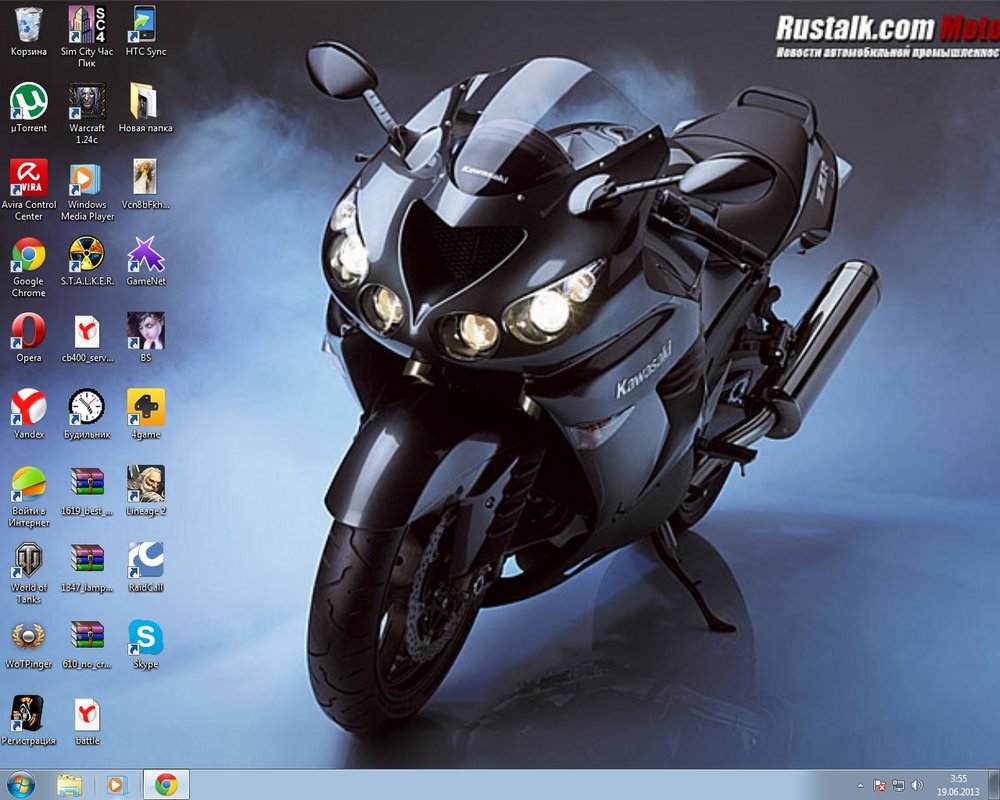Launch the µTorrent desktop shortcut
This screenshot has height=800, width=1000.
[x=29, y=101]
